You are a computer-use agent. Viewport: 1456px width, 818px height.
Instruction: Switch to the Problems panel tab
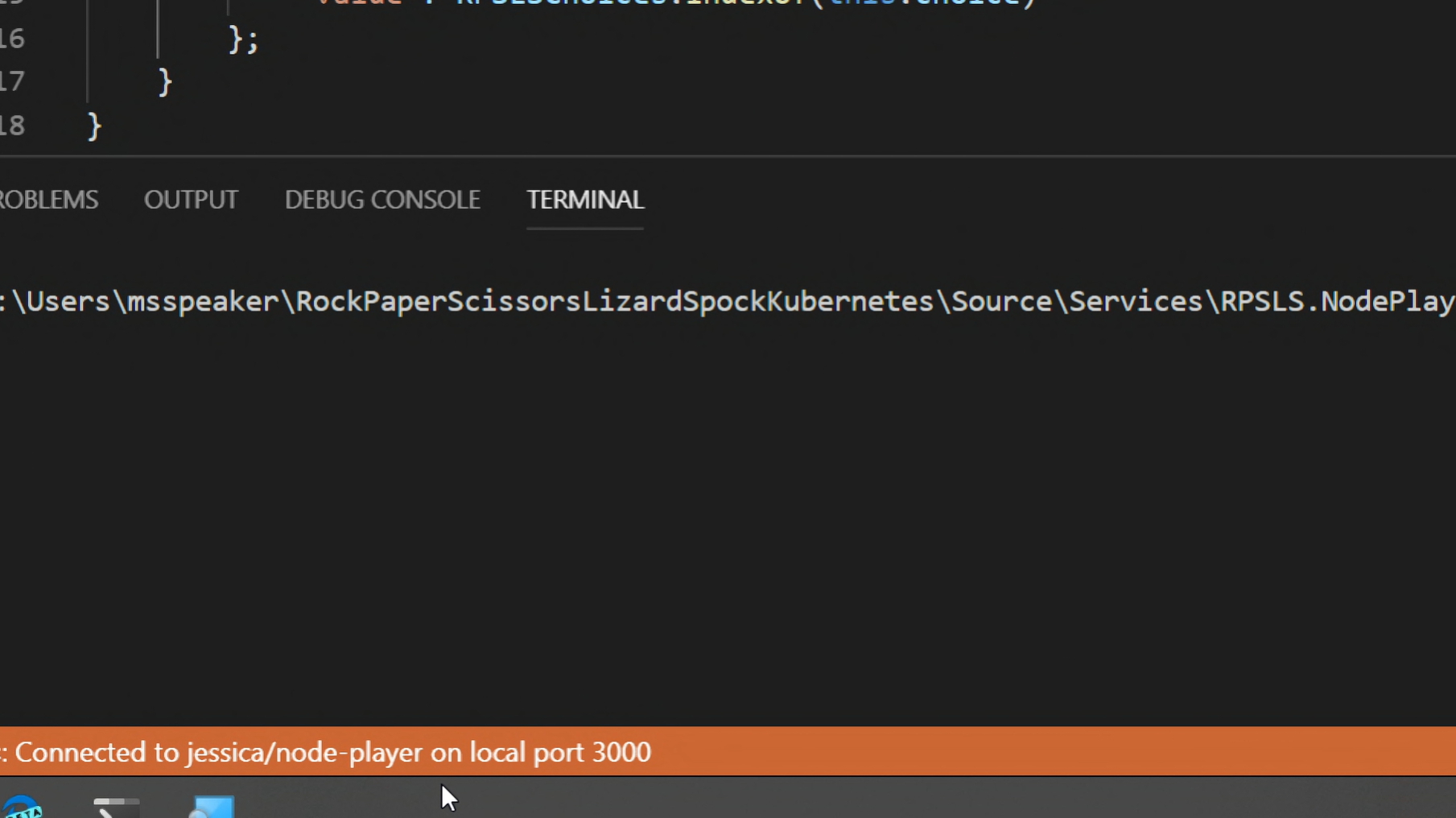(48, 200)
